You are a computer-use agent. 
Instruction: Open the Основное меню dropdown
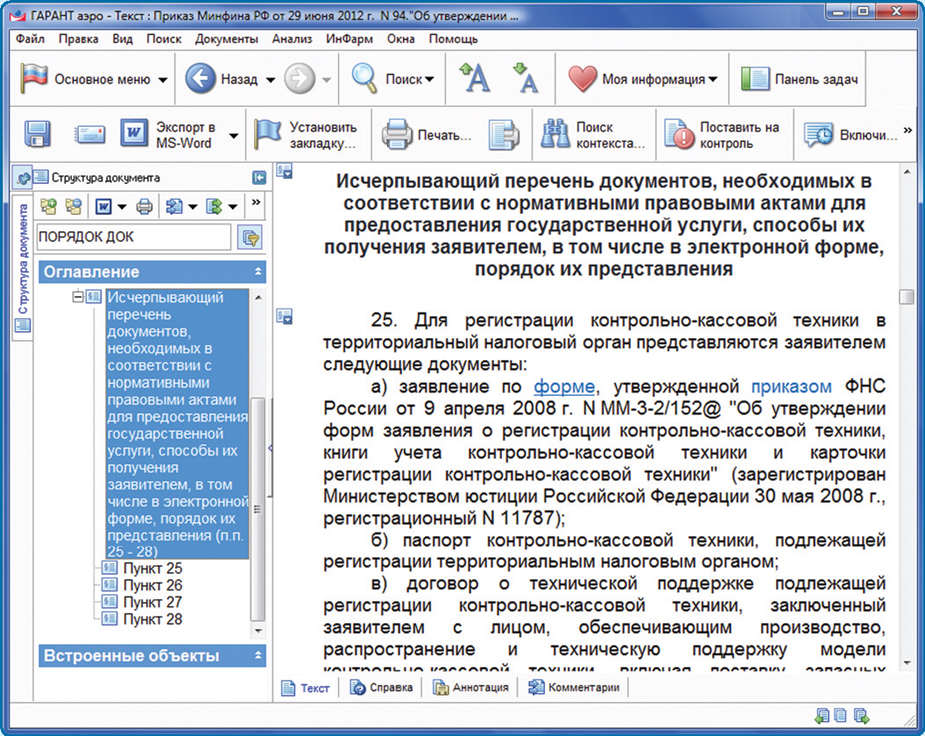pyautogui.click(x=97, y=79)
